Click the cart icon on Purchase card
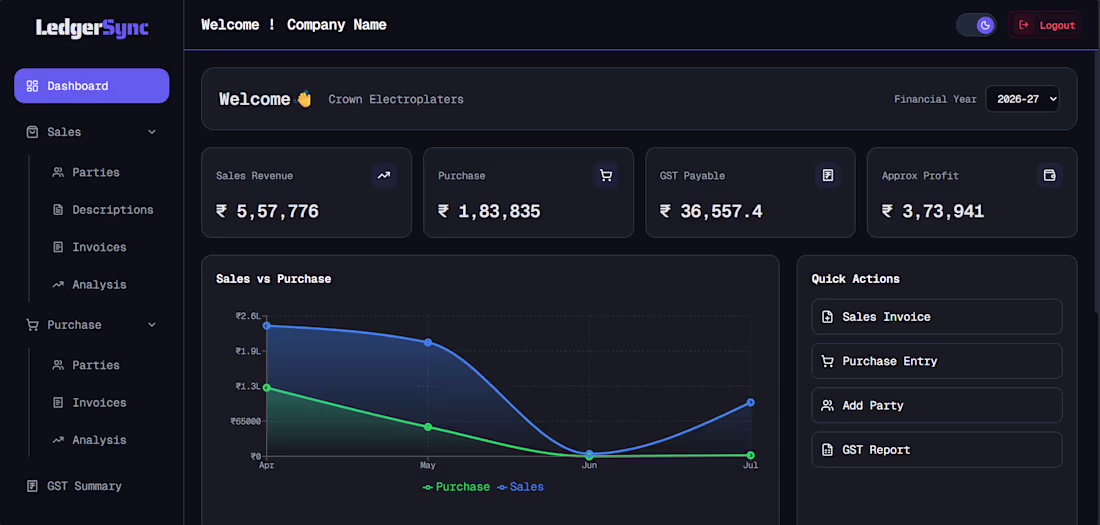The image size is (1100, 525). [x=606, y=175]
